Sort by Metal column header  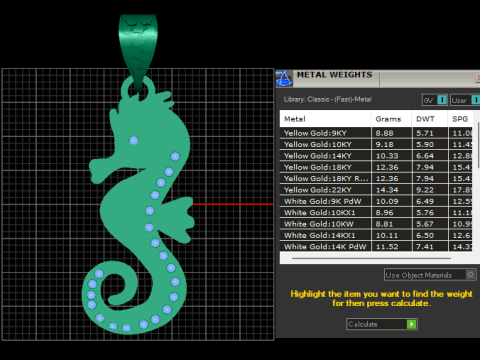click(x=325, y=119)
